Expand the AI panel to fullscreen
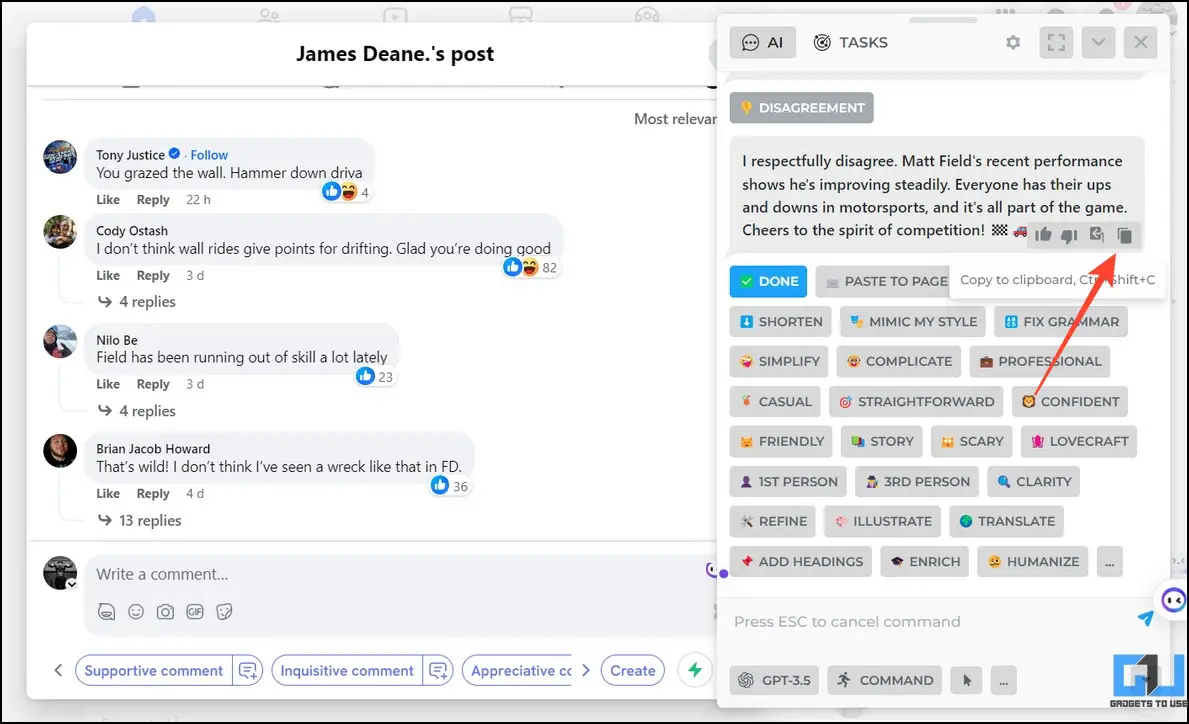 tap(1056, 42)
